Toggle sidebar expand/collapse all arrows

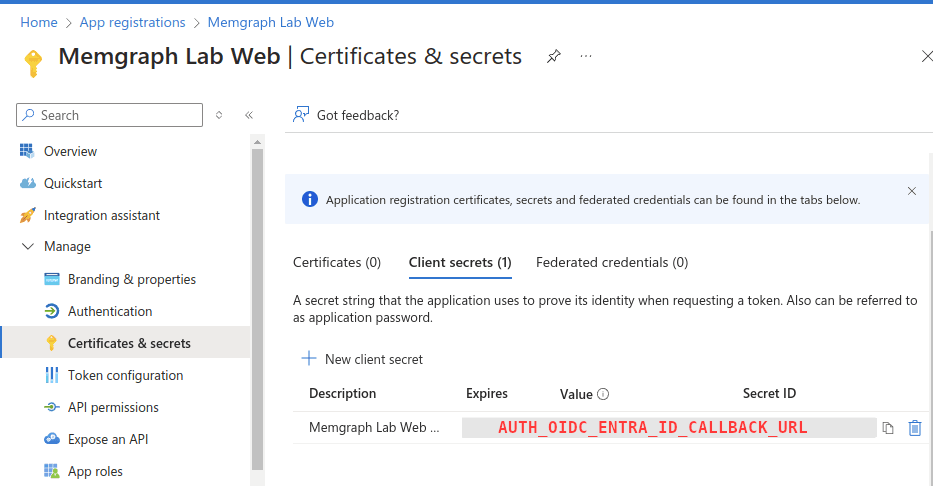tap(219, 115)
